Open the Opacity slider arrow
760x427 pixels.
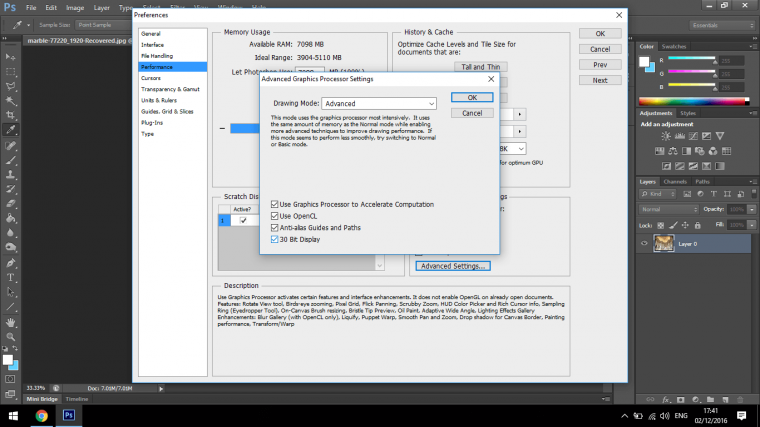click(752, 209)
